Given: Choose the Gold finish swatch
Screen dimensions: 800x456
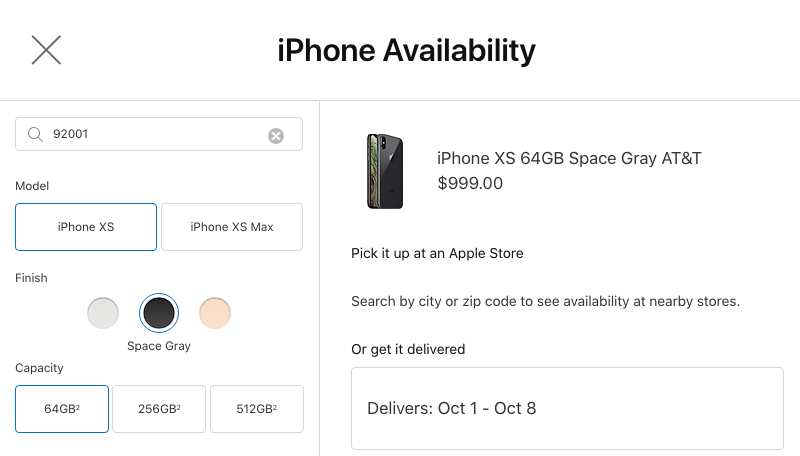Looking at the screenshot, I should 215,313.
